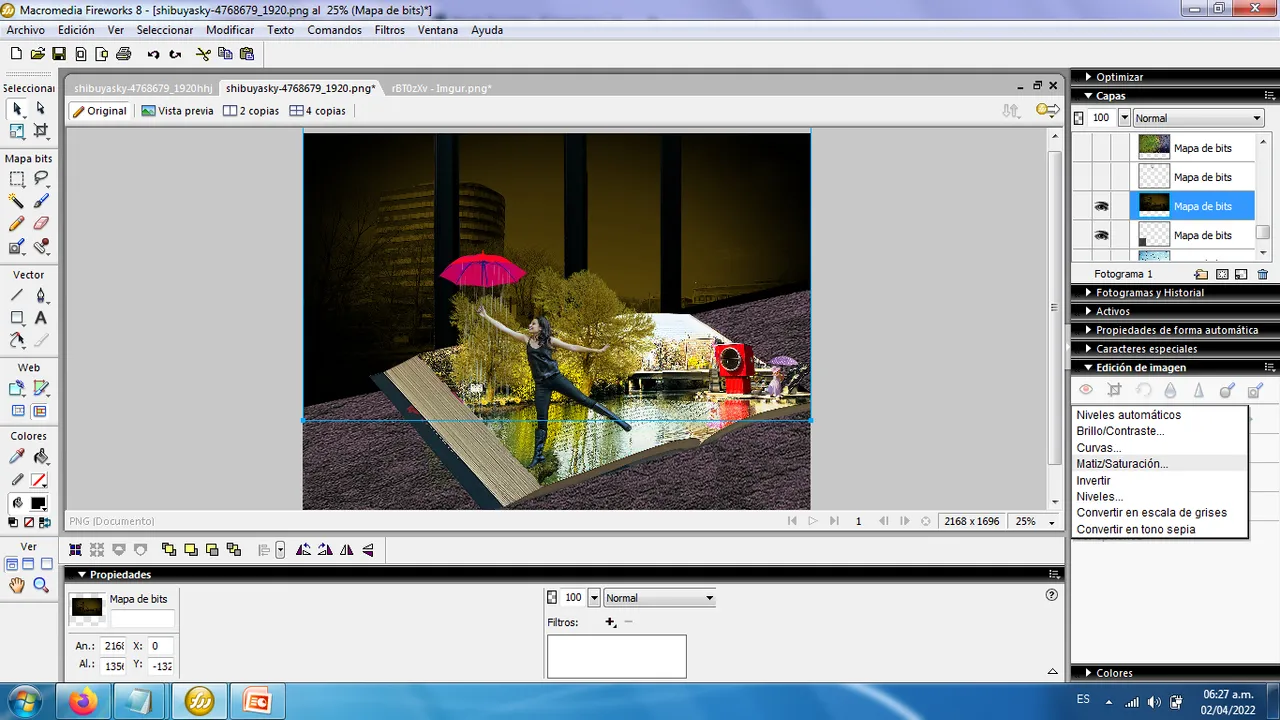Select the Eraser tool

click(x=41, y=224)
